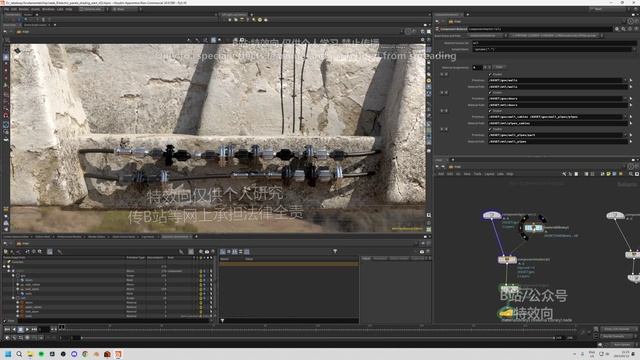Open the network editor Add menu
Viewport: 640px width, 360px height.
point(441,174)
